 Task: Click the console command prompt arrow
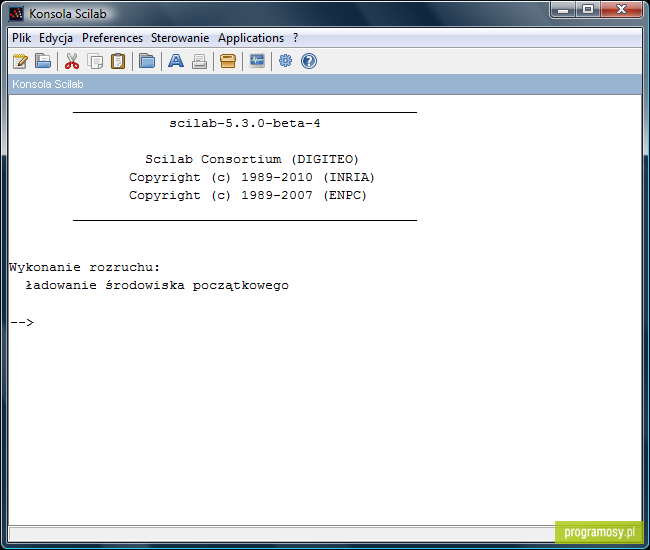click(22, 322)
